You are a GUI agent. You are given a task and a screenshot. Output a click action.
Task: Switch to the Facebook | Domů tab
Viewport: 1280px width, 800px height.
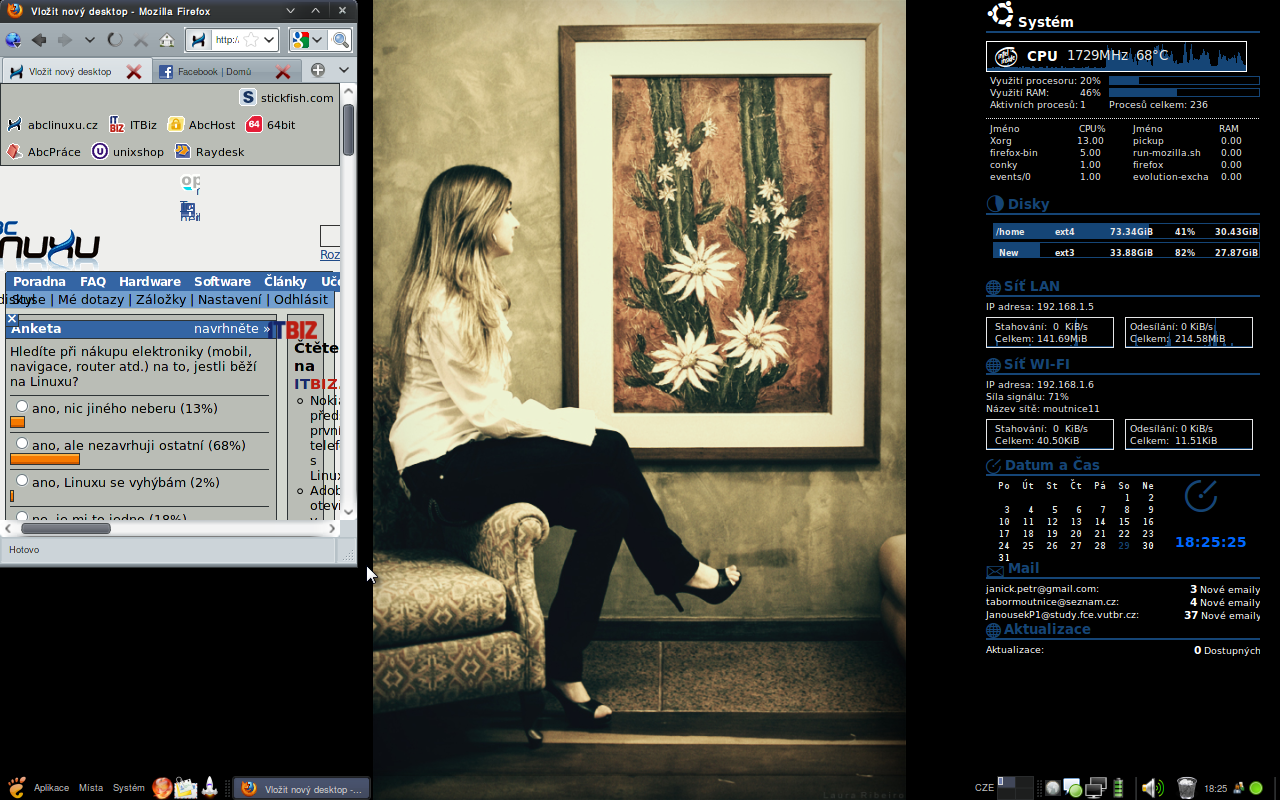pyautogui.click(x=226, y=72)
